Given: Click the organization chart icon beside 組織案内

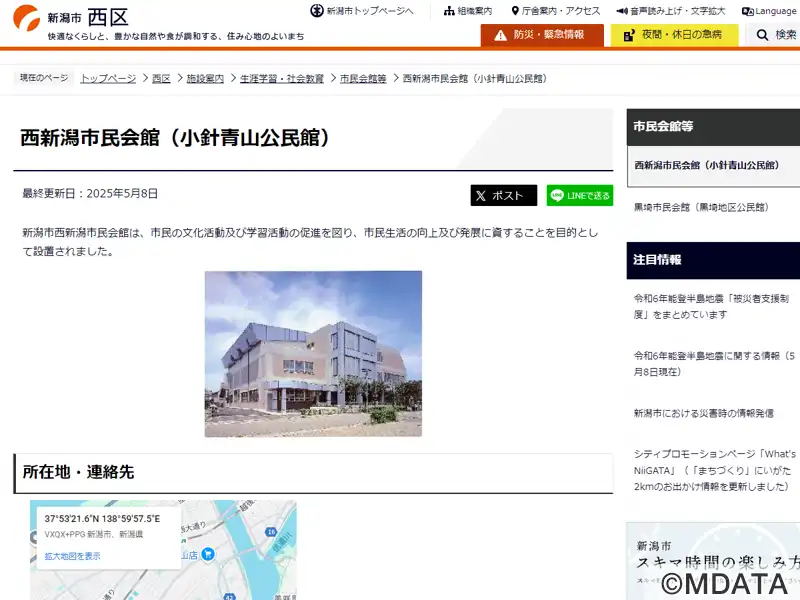Looking at the screenshot, I should point(449,11).
